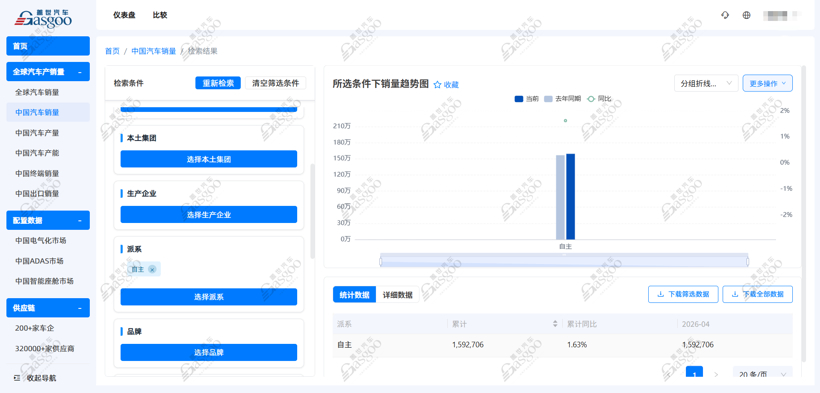
Task: Toggle the 当前 legend series
Action: click(527, 98)
